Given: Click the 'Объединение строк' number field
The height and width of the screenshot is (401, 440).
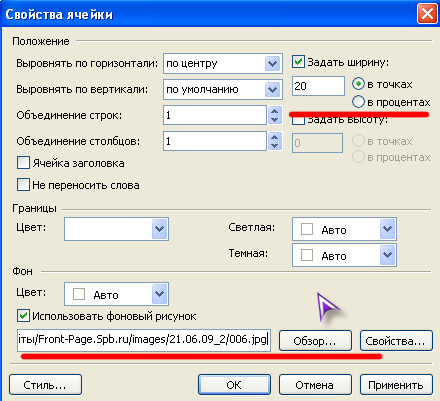Looking at the screenshot, I should click(215, 115).
